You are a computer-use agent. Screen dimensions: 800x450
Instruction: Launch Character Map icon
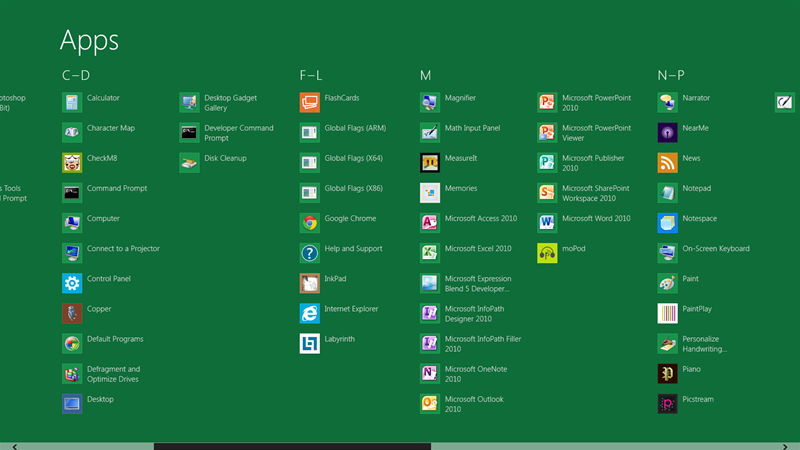tap(72, 133)
